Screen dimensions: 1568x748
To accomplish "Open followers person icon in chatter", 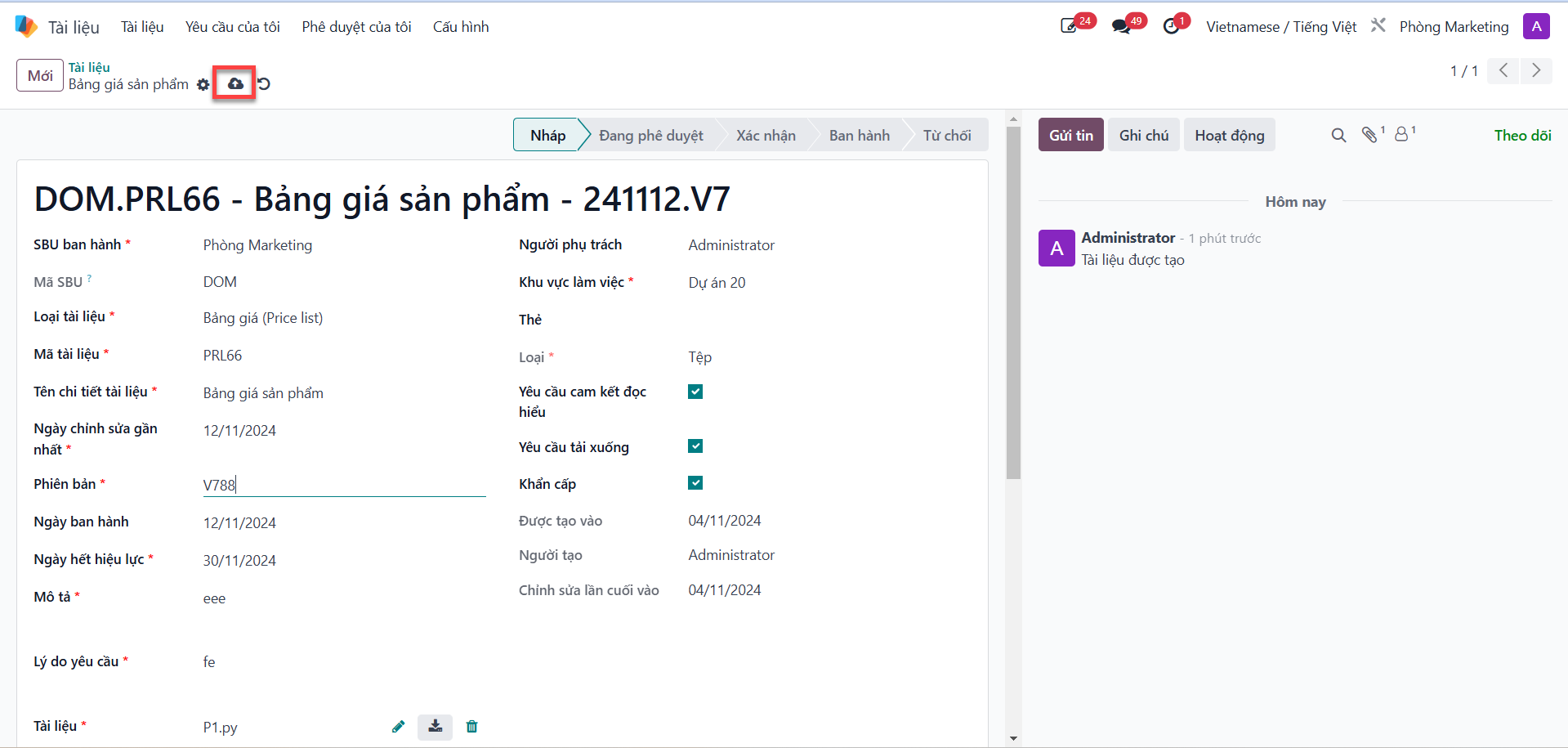I will [x=1402, y=134].
